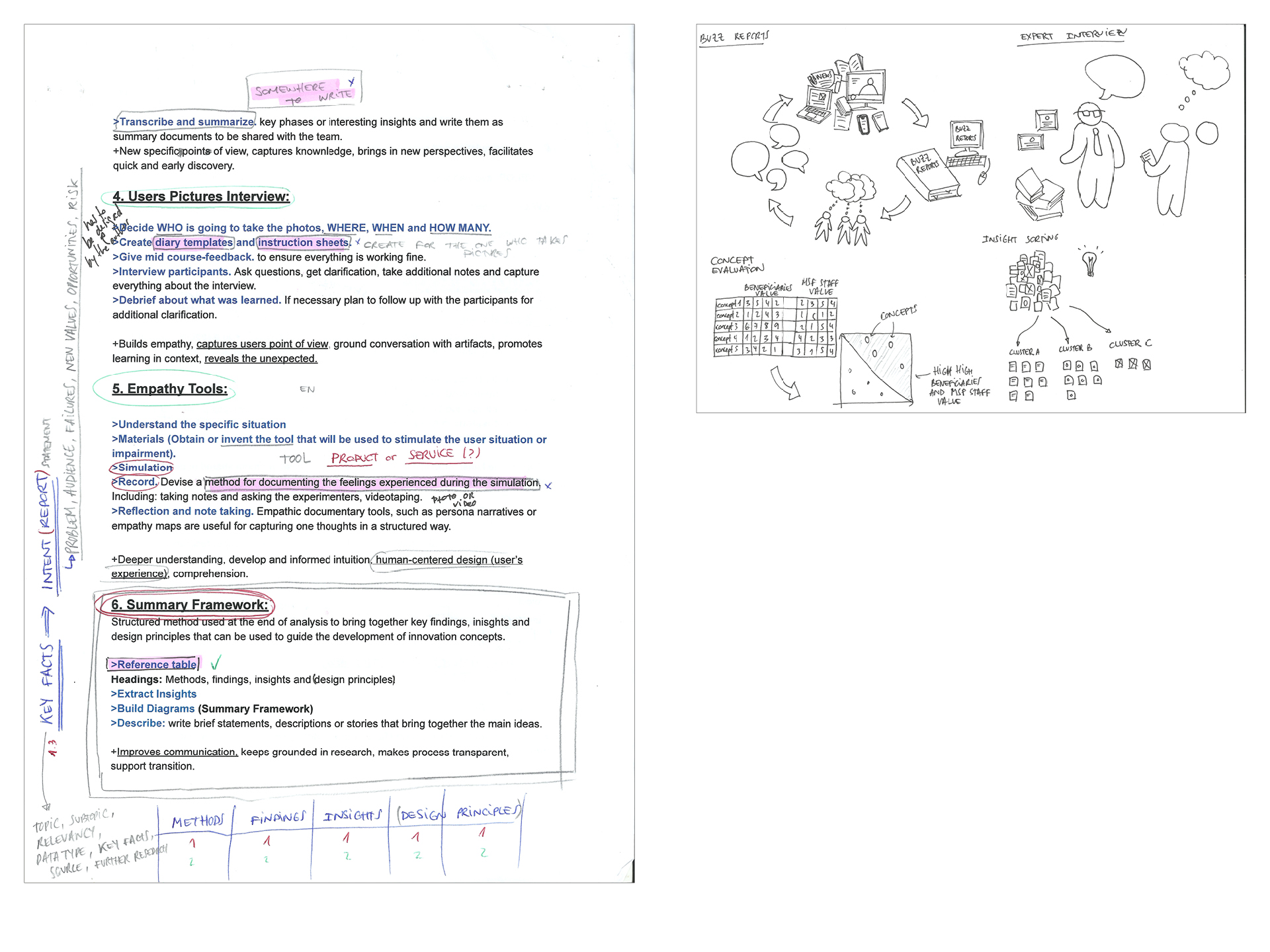This screenshot has height=952, width=1270.
Task: Click the computer monitor labeled Buzz Reports
Action: click(966, 135)
